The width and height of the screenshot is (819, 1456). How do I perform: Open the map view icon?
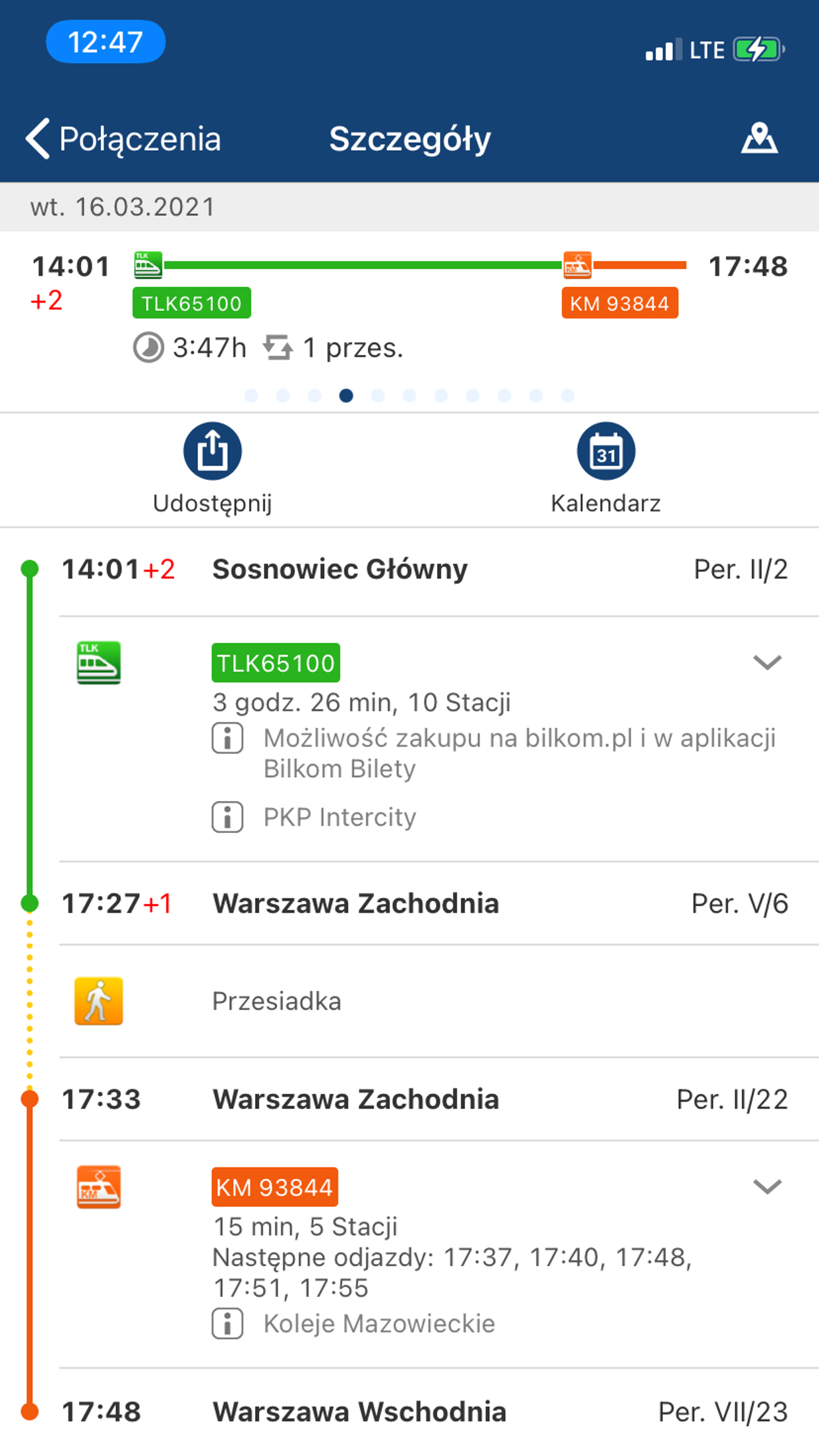(759, 138)
